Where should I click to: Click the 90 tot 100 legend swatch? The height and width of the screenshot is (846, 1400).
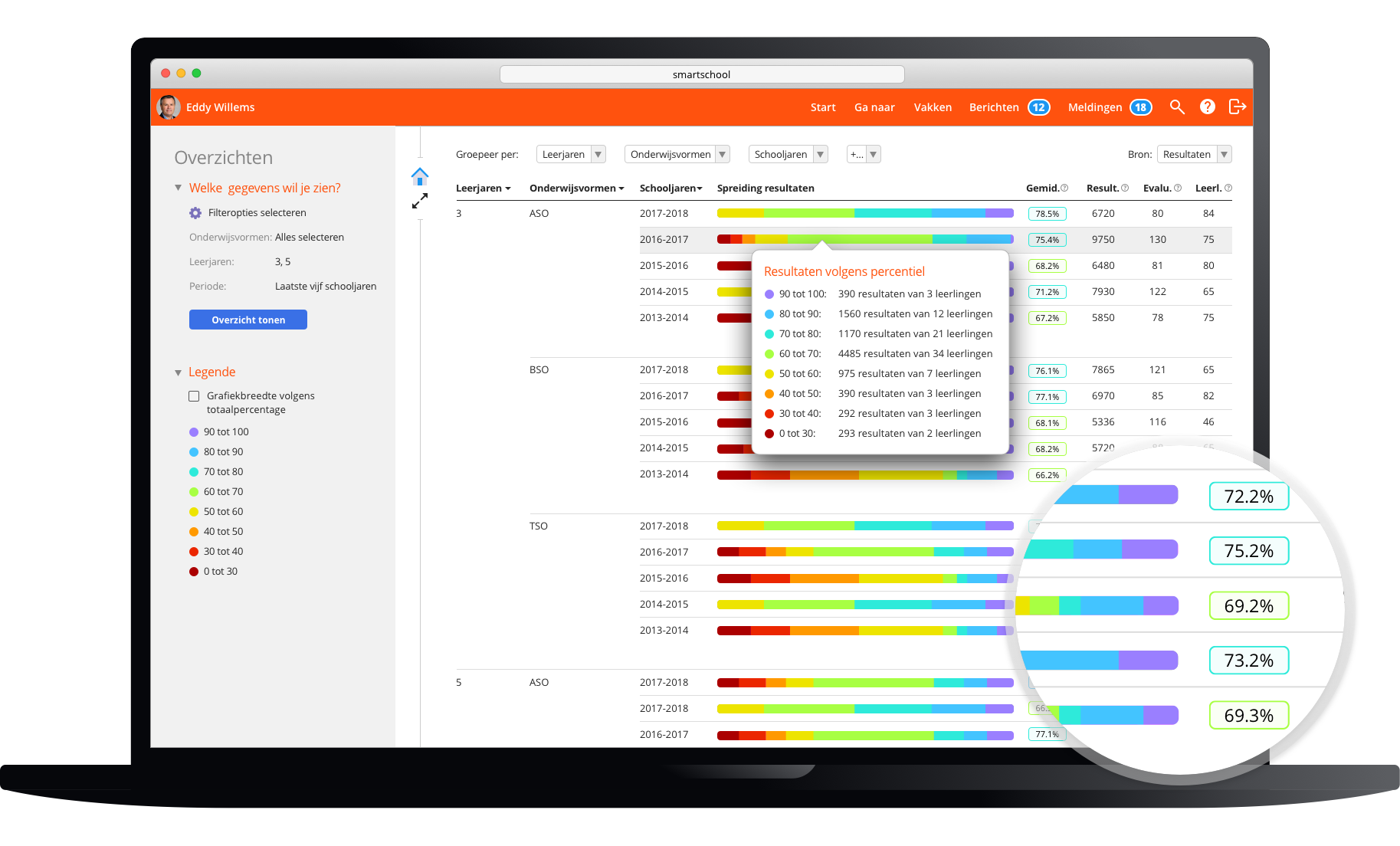pos(194,432)
